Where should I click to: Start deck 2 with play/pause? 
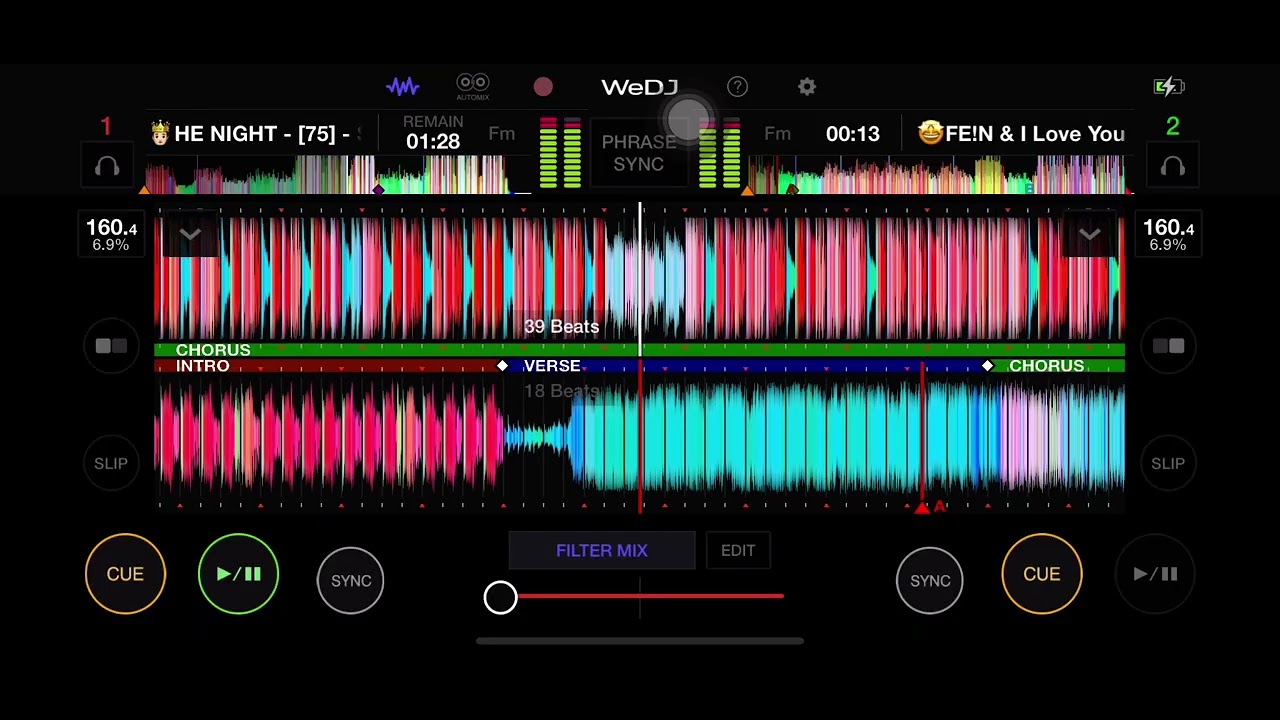coord(1155,574)
